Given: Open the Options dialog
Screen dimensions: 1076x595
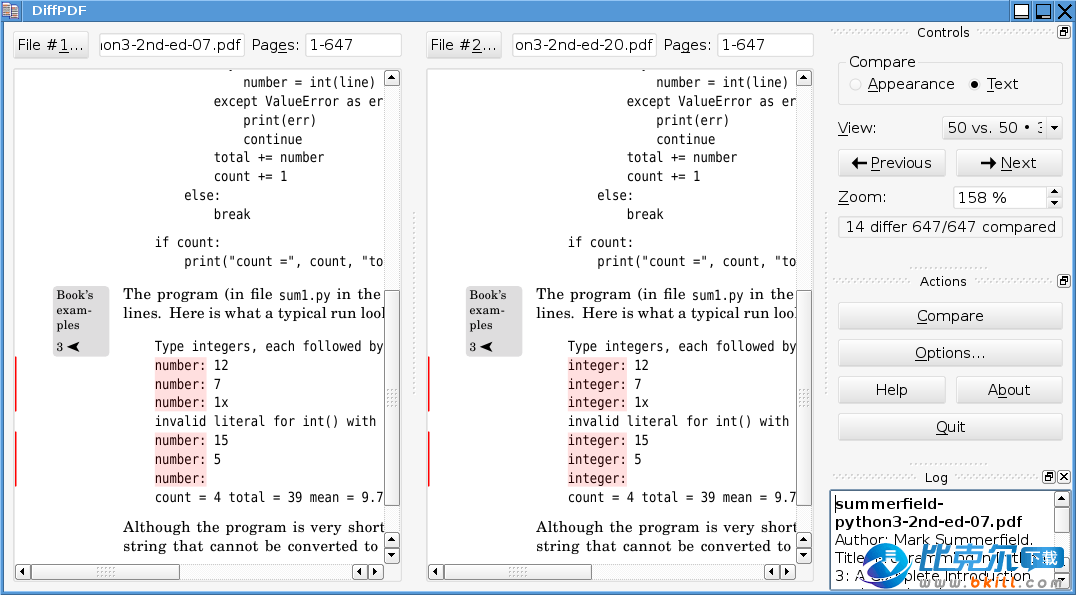Looking at the screenshot, I should [950, 353].
